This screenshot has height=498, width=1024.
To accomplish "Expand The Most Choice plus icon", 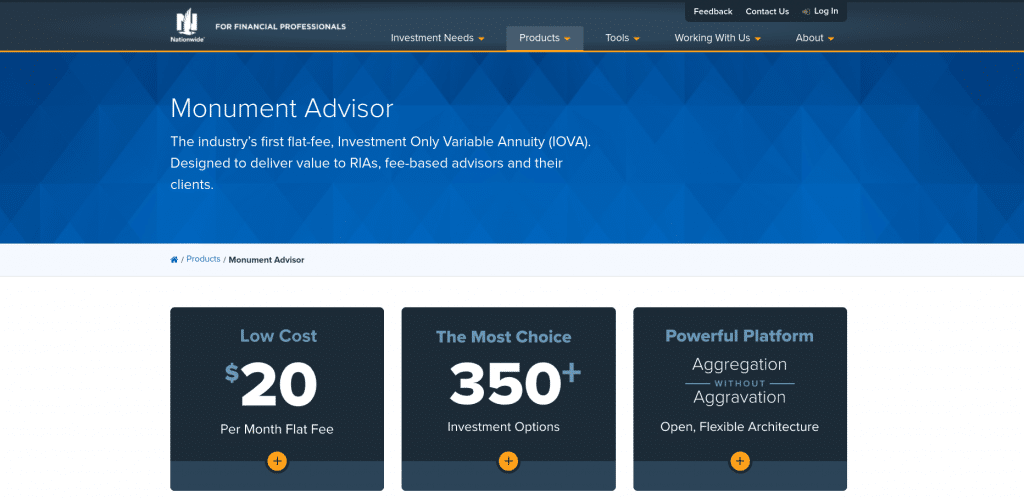I will coord(508,461).
